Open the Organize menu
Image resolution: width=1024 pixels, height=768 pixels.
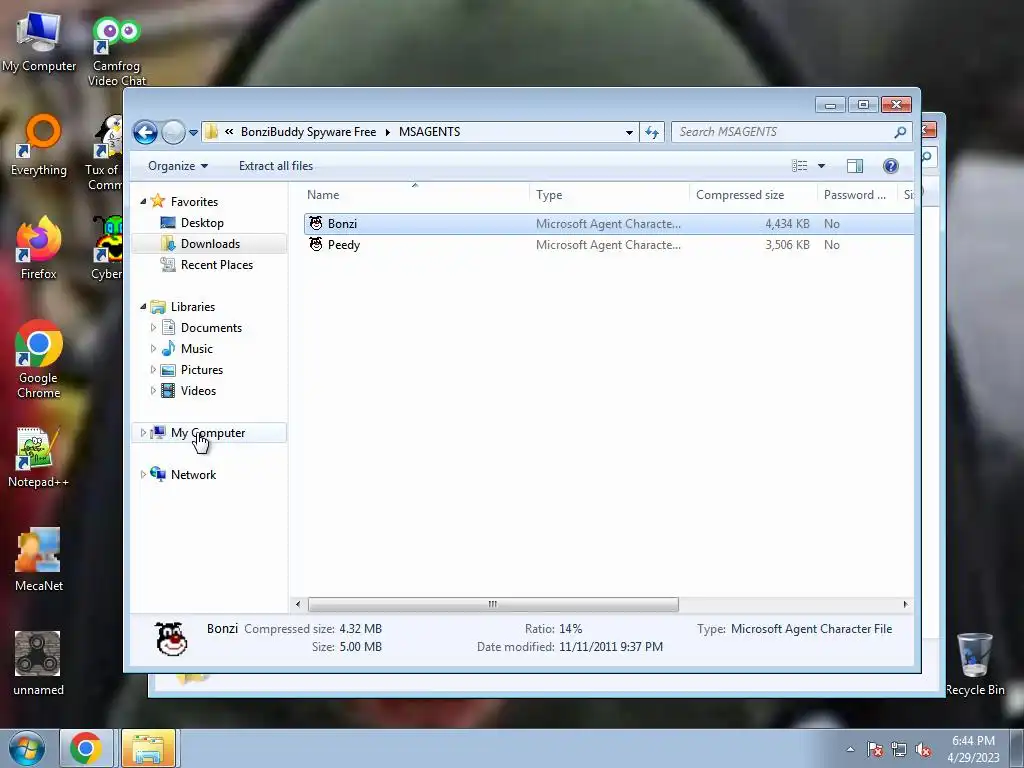[178, 166]
